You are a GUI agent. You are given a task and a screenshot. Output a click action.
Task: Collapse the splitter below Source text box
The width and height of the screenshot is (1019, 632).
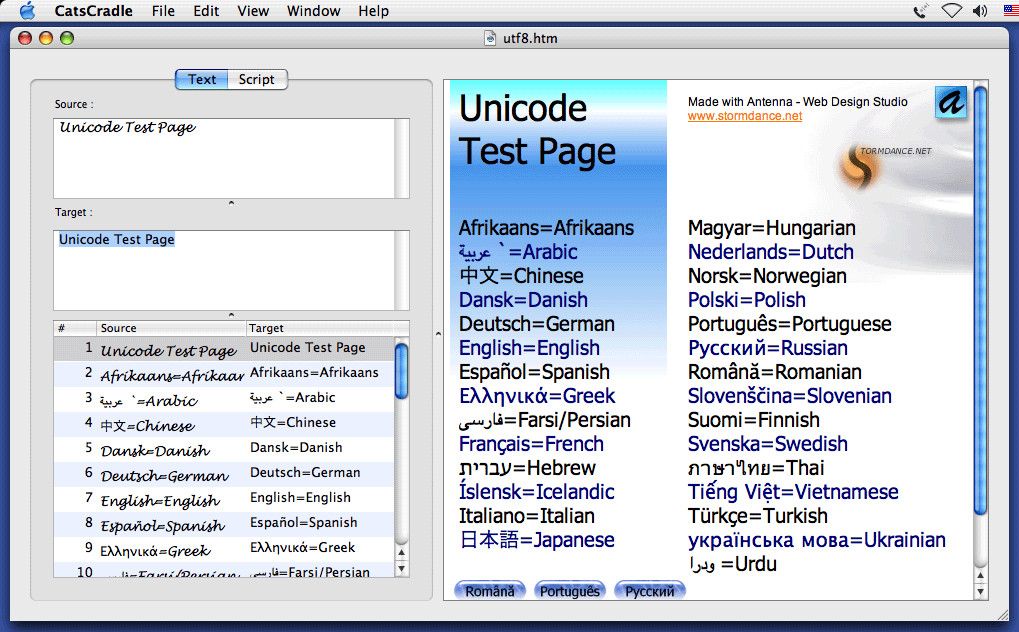(231, 204)
